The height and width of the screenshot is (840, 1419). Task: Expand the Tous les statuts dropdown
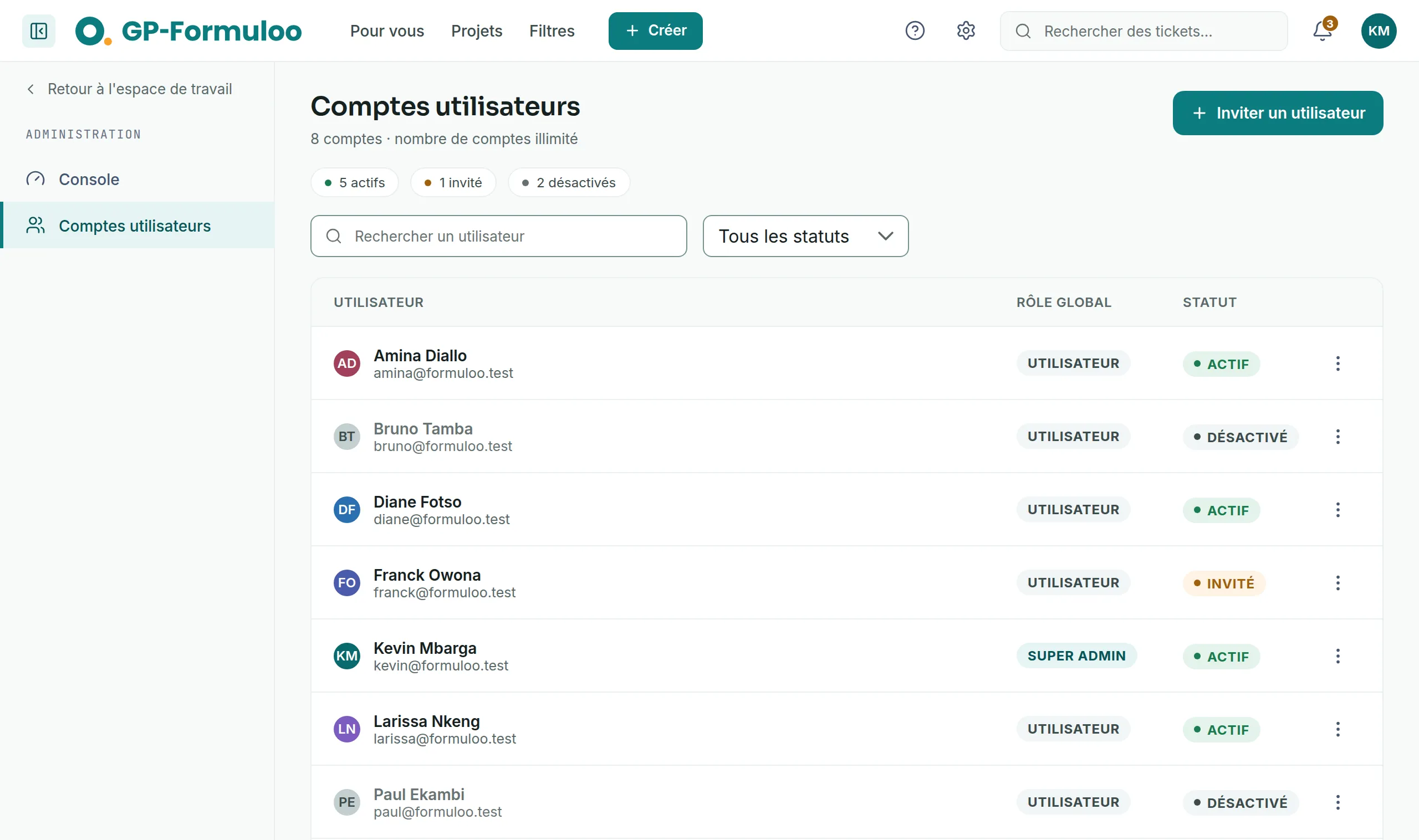[x=805, y=236]
